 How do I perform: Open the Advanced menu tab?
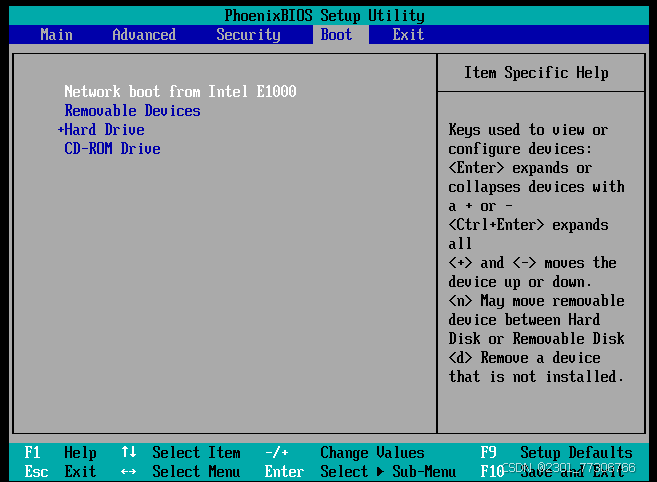(144, 34)
